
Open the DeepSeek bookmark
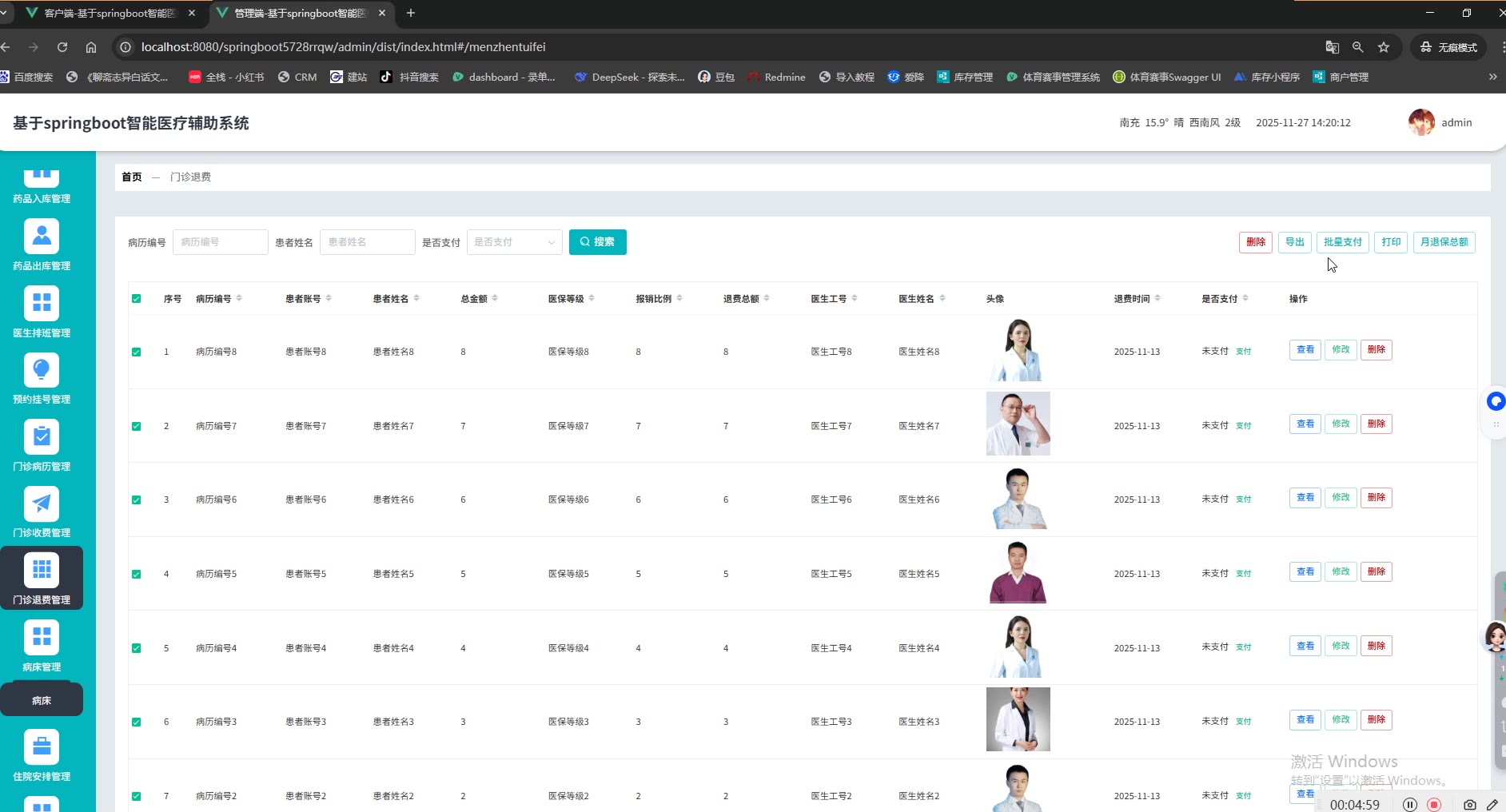click(x=629, y=77)
